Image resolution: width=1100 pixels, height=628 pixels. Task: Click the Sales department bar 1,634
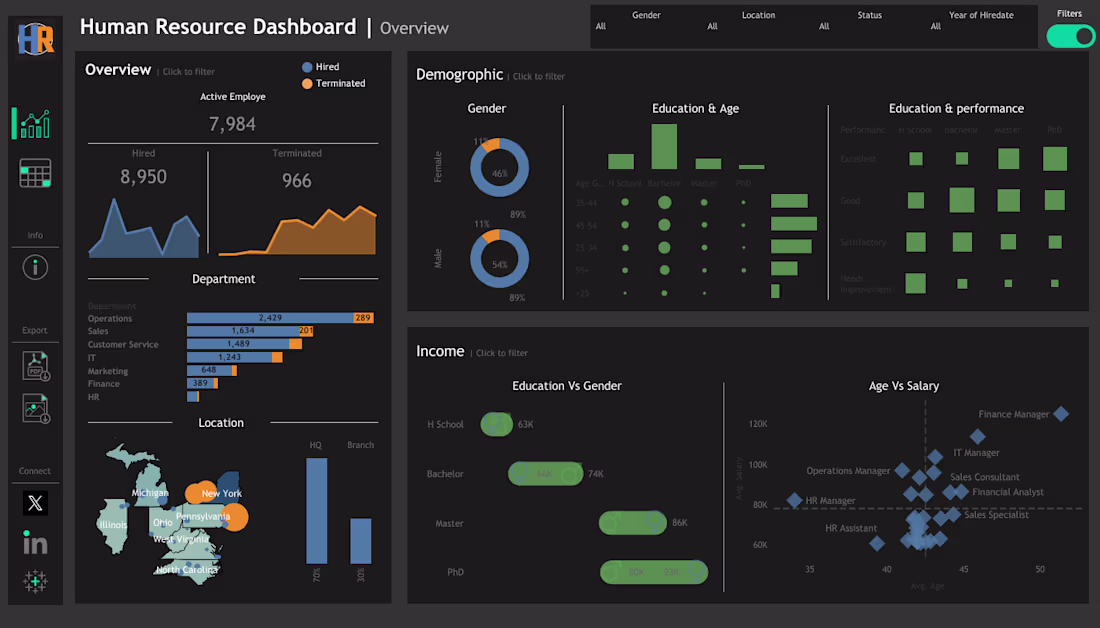pos(243,330)
